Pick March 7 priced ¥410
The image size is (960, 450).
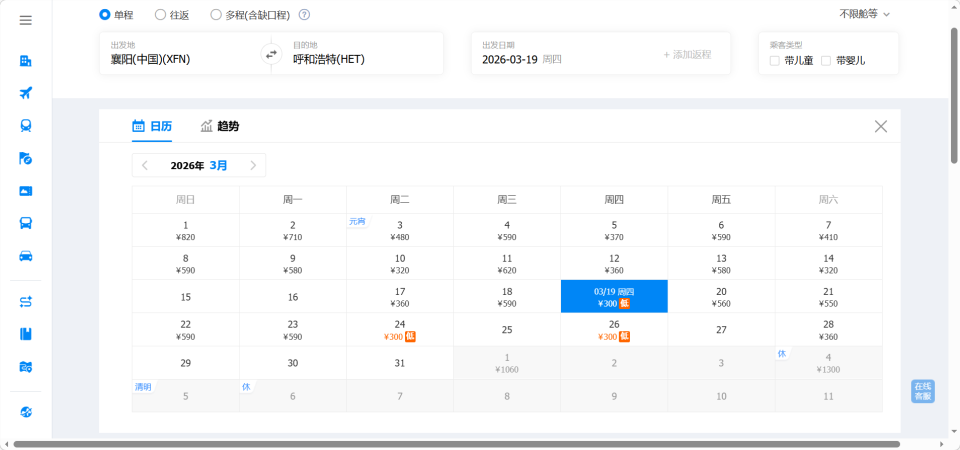pos(828,230)
